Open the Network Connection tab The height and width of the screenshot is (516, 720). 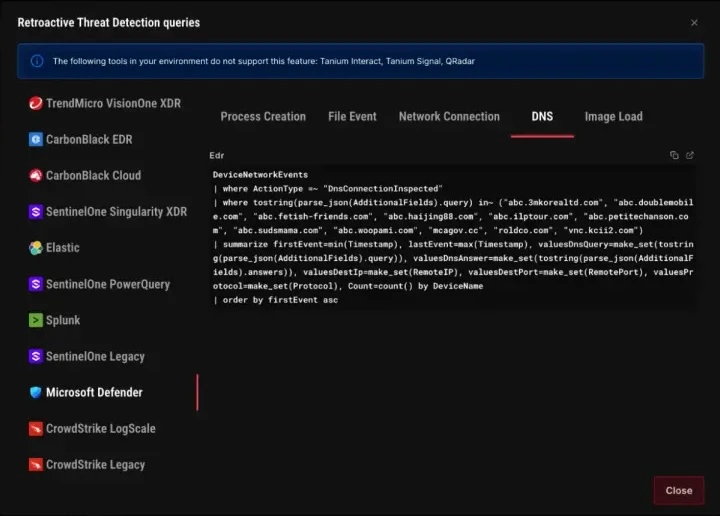click(449, 117)
